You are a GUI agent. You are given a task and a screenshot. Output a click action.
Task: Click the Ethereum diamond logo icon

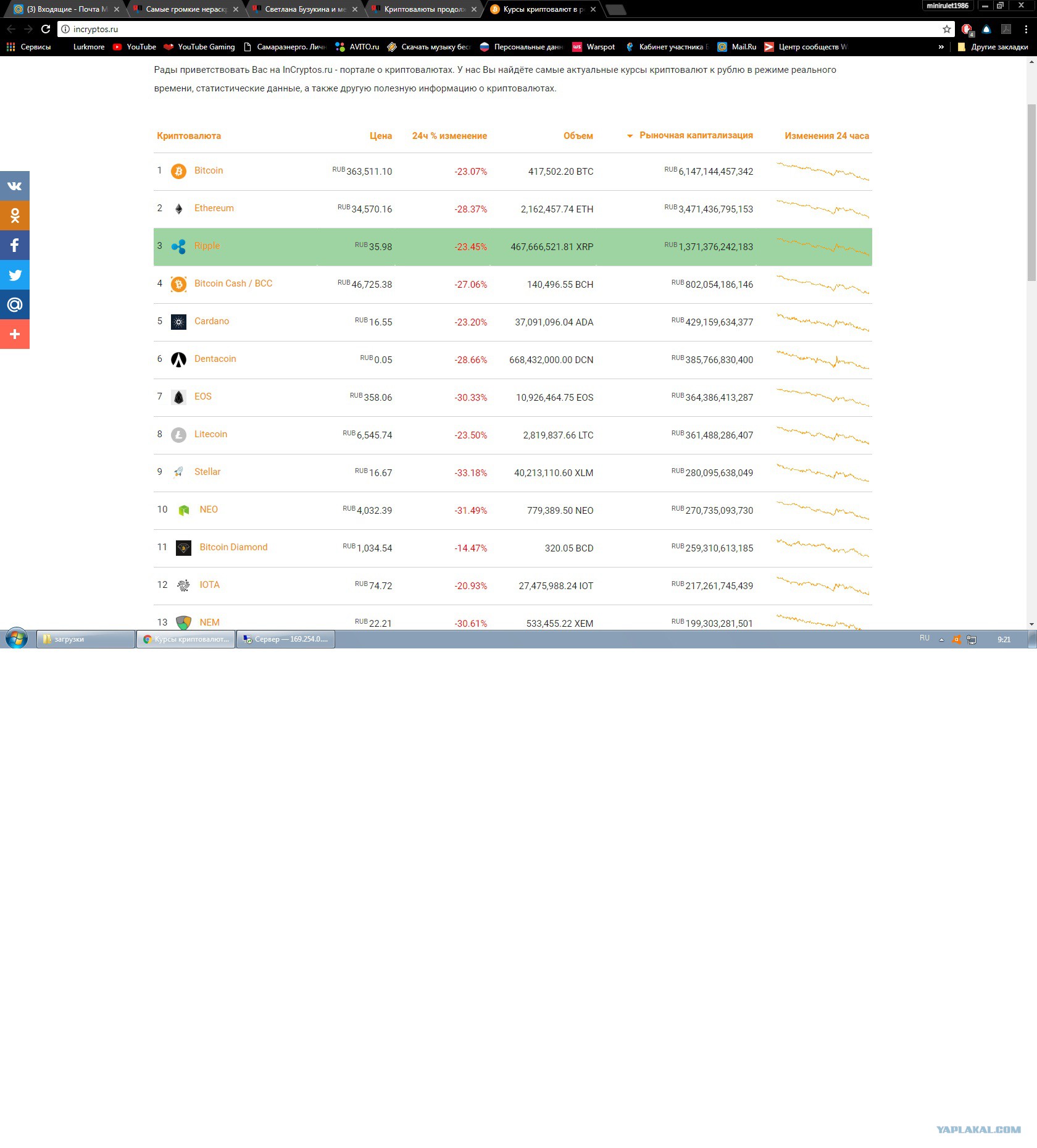[178, 209]
